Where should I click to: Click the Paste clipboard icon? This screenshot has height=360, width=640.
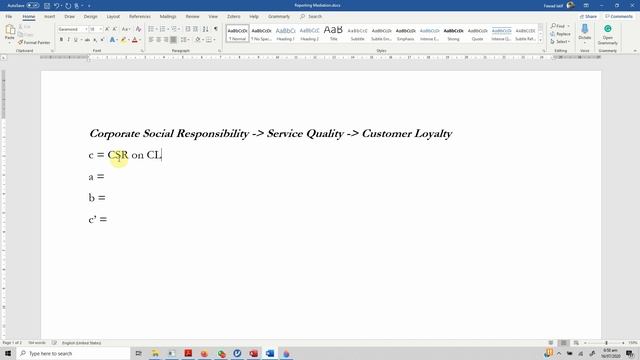point(10,30)
